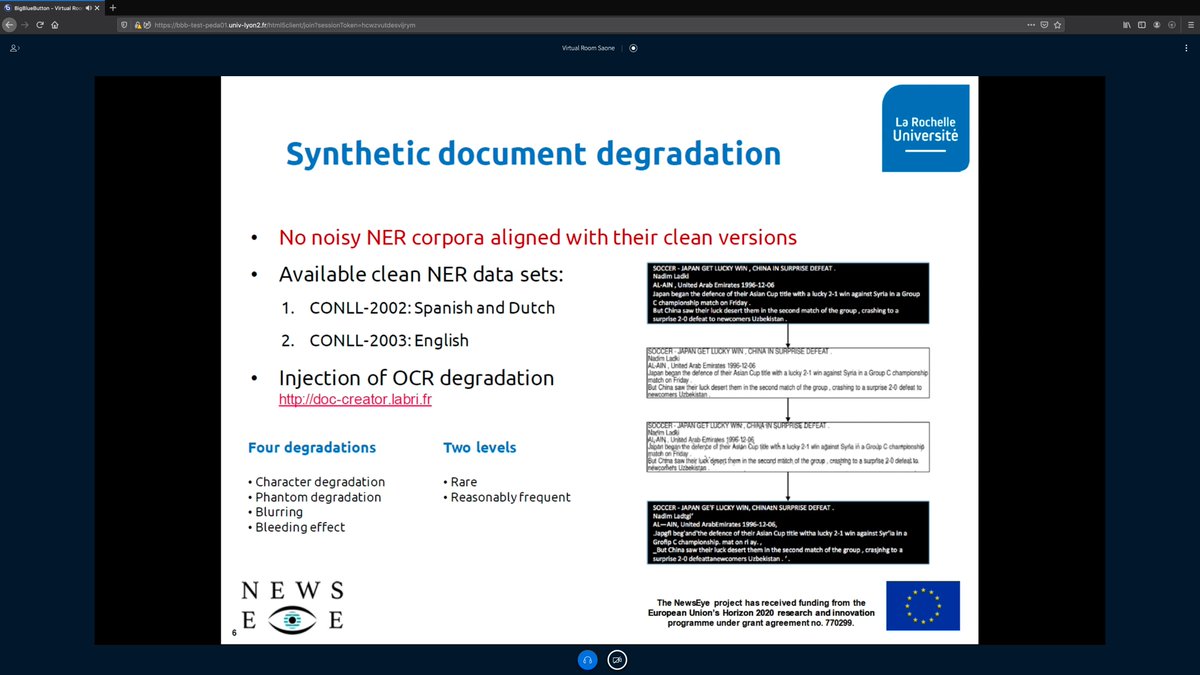The image size is (1200, 675).
Task: Click 'Injection of OCR degradation' bullet
Action: coord(416,378)
